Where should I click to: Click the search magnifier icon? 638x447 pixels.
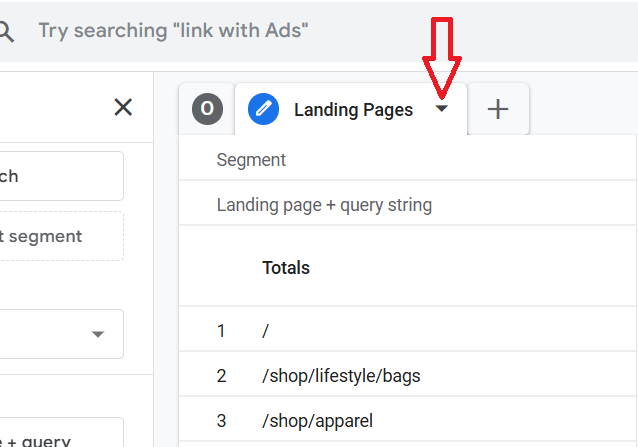click(x=6, y=30)
